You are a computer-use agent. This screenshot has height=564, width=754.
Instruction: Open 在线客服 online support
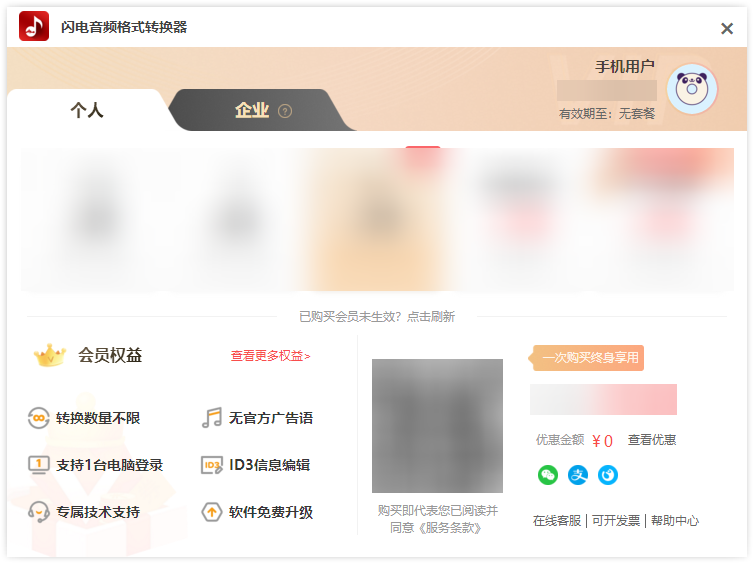(557, 521)
